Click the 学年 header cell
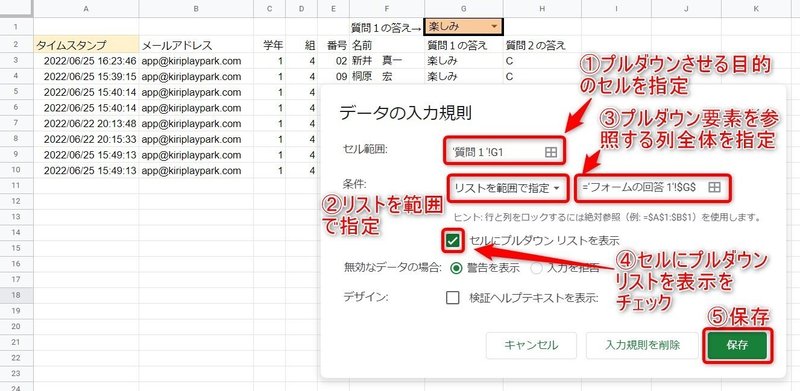800x391 pixels. pyautogui.click(x=269, y=44)
